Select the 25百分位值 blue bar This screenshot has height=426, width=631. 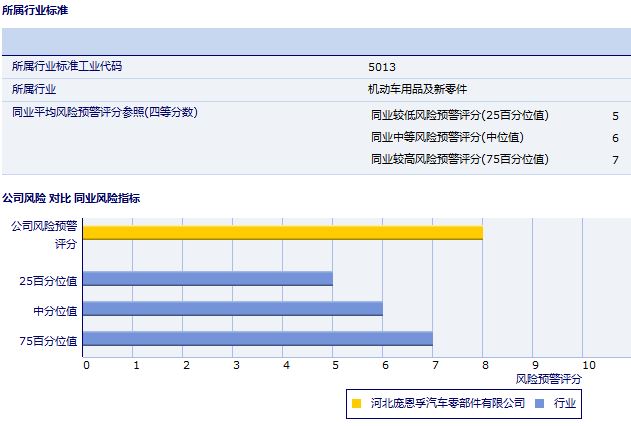coord(208,278)
